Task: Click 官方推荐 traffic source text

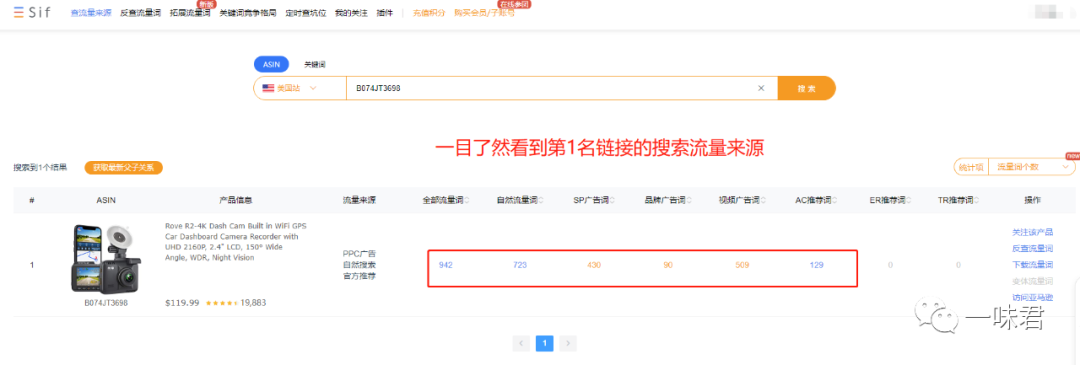Action: [360, 276]
